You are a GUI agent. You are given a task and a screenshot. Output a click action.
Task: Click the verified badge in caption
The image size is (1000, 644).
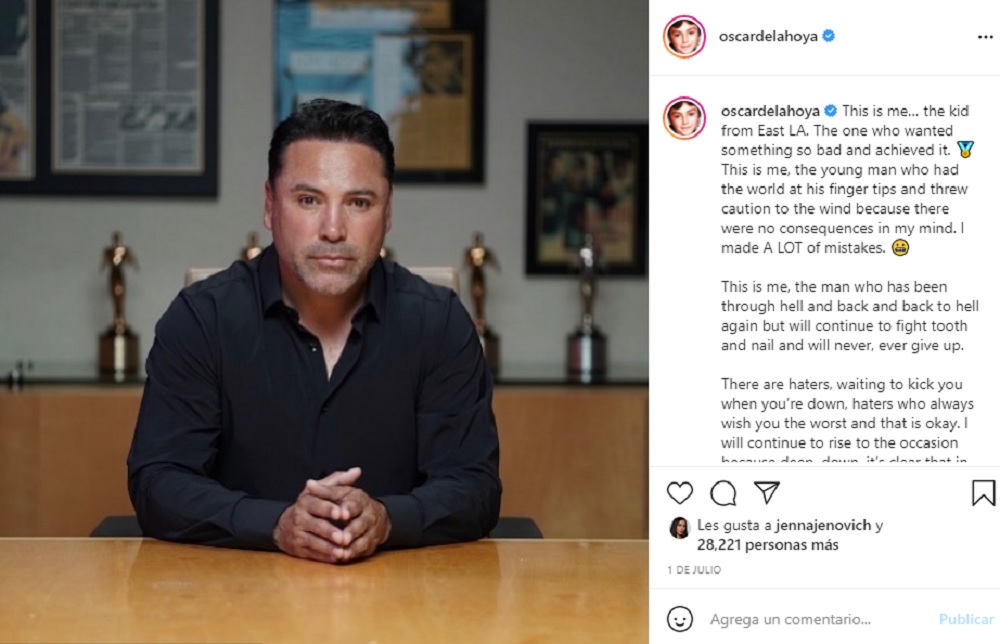830,110
